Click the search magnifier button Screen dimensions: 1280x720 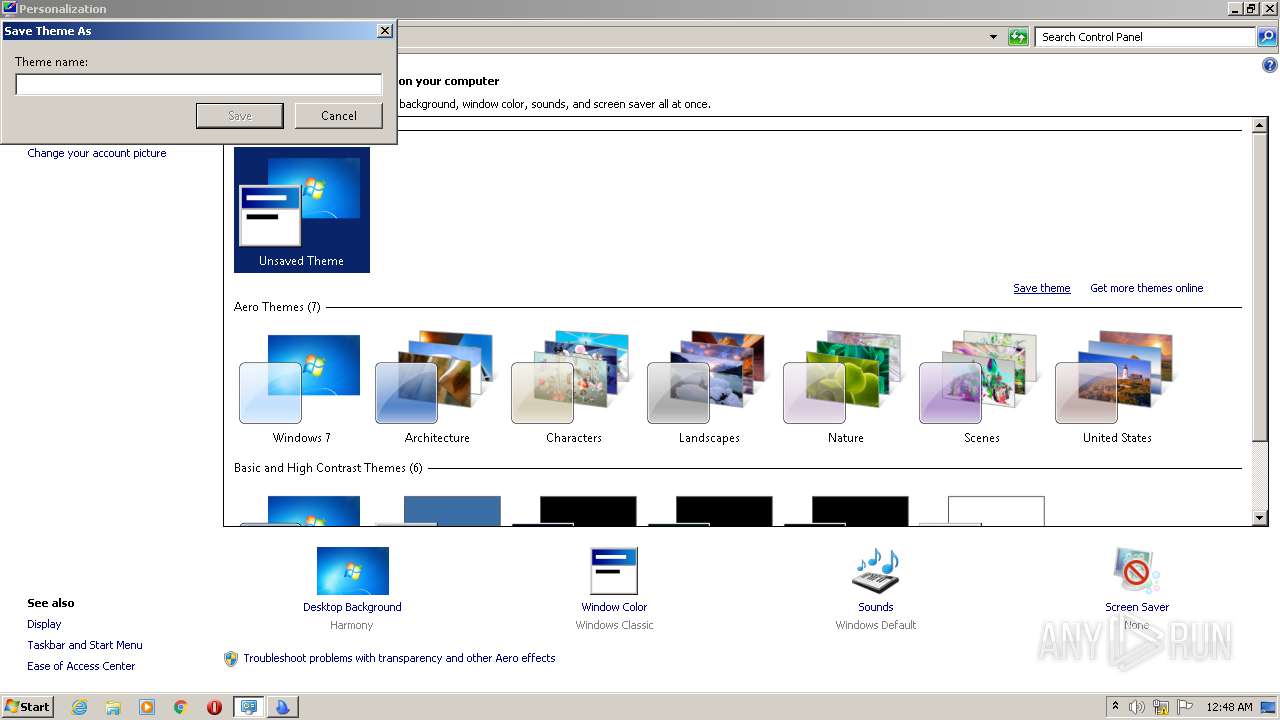coord(1267,37)
